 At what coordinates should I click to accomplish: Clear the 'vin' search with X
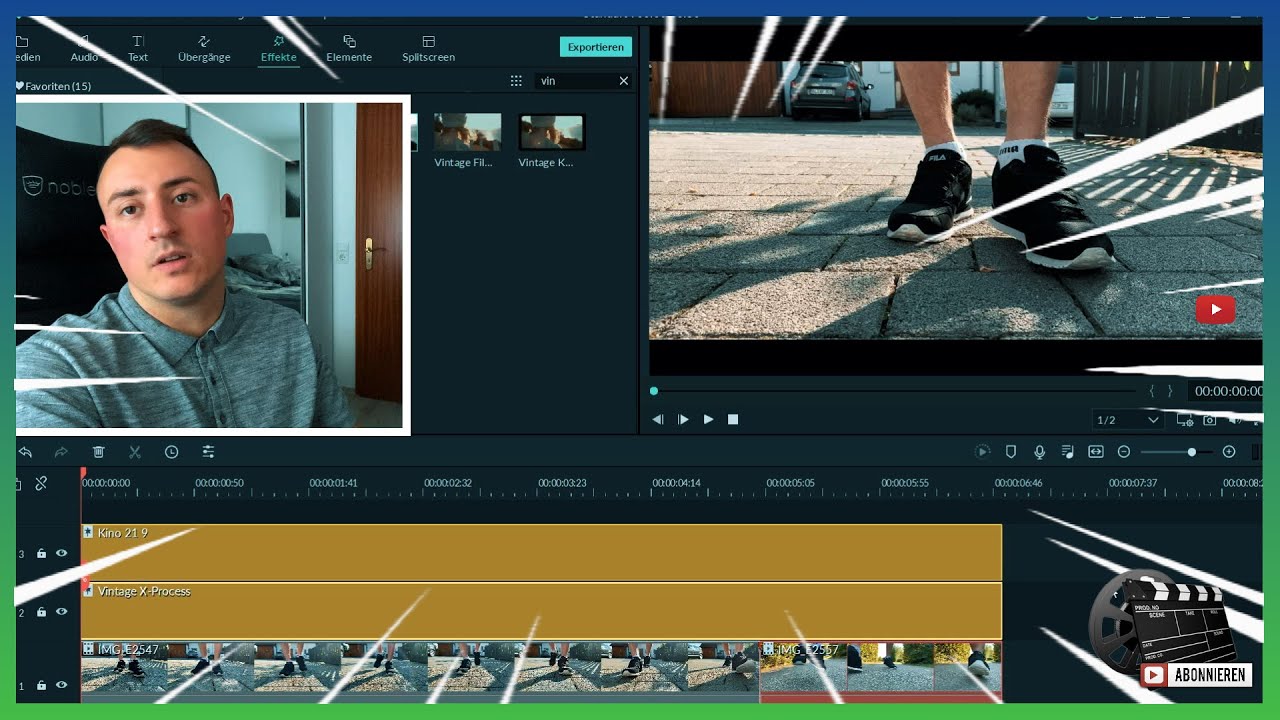[623, 81]
